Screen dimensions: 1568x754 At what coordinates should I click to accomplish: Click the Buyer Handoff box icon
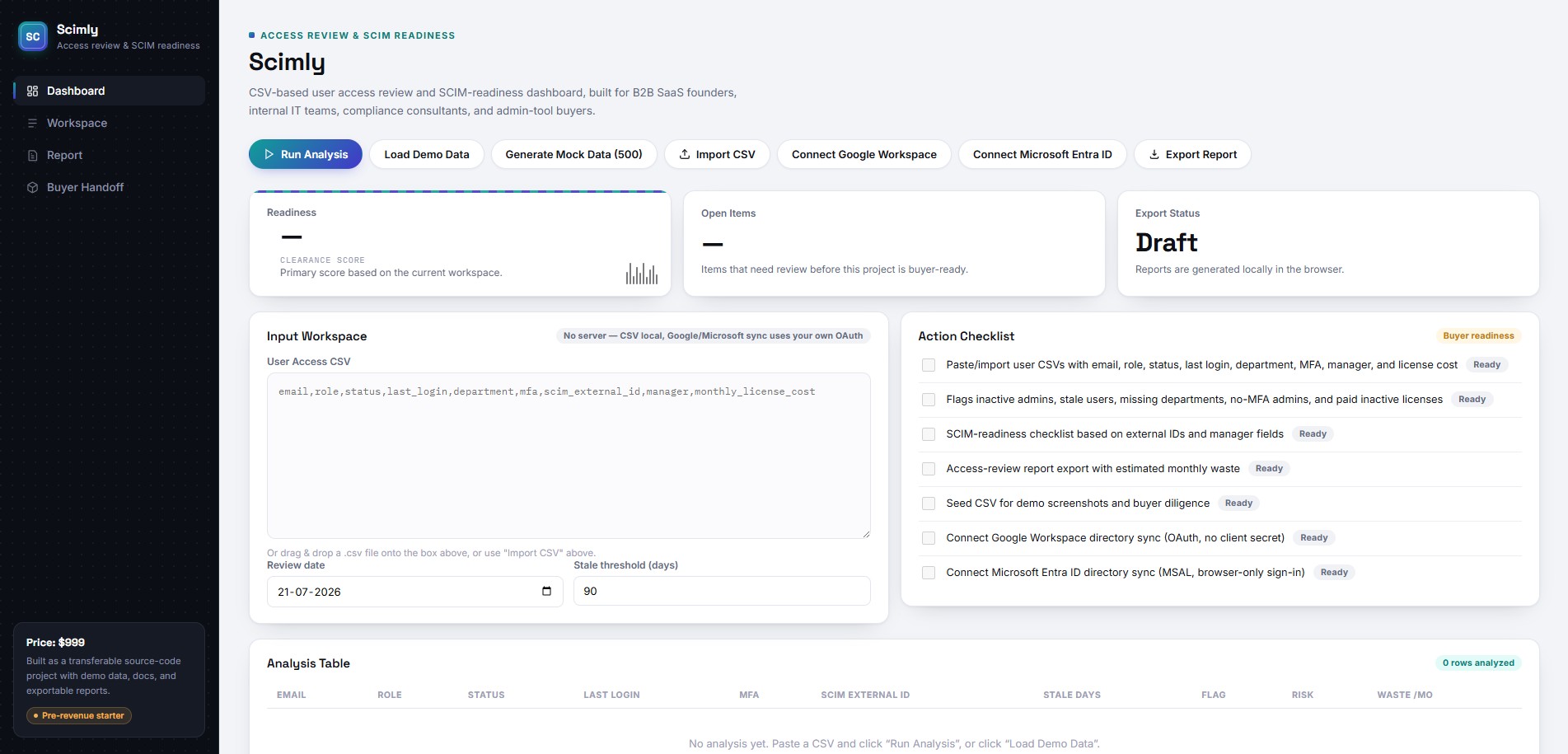pyautogui.click(x=32, y=188)
